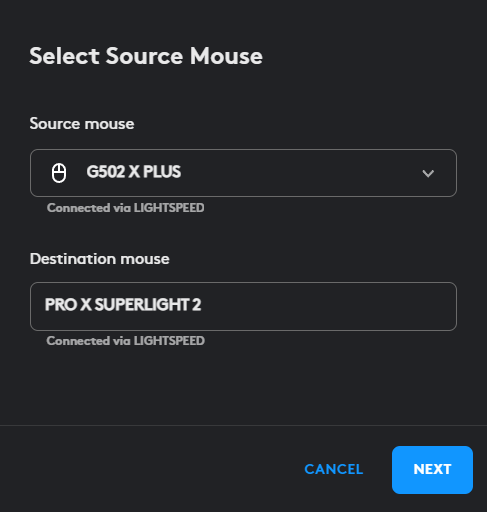Click the NEXT button
This screenshot has width=487, height=512.
[432, 470]
